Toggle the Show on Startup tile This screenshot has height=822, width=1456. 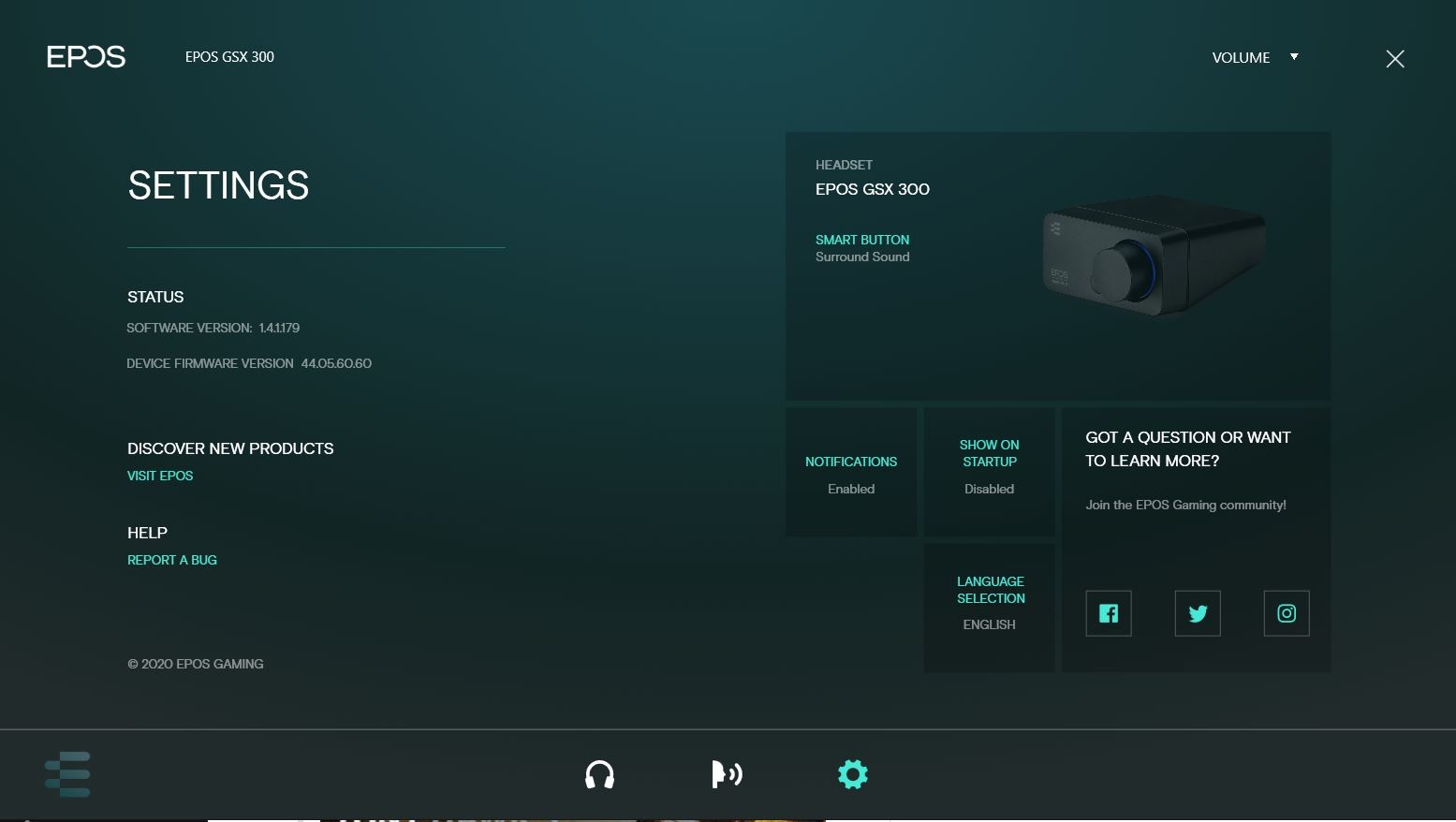990,472
